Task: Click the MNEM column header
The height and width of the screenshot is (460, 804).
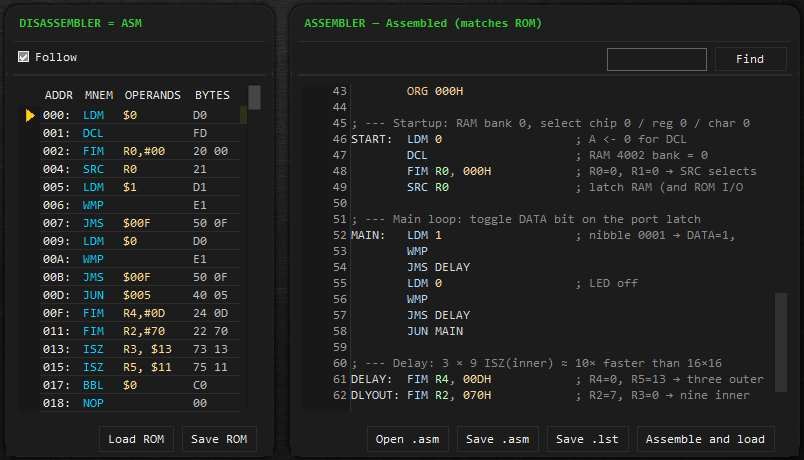Action: click(98, 95)
